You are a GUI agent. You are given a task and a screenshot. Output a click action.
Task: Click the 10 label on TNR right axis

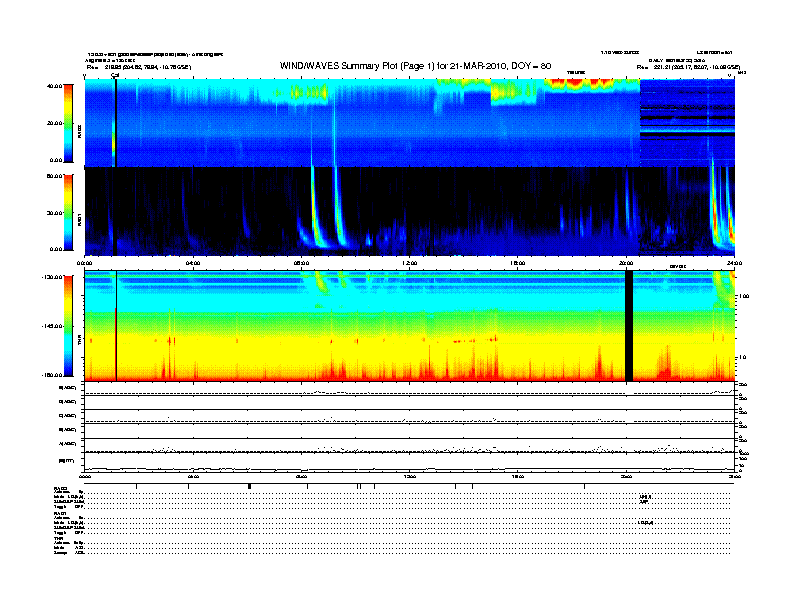pos(742,358)
